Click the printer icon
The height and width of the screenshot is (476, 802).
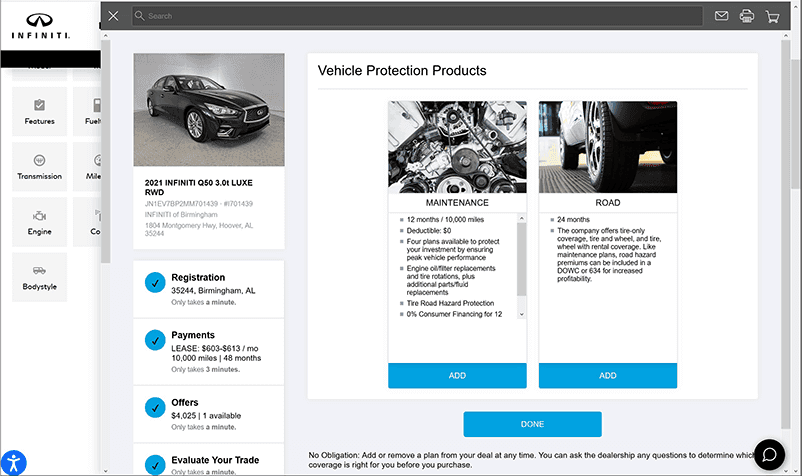(747, 16)
